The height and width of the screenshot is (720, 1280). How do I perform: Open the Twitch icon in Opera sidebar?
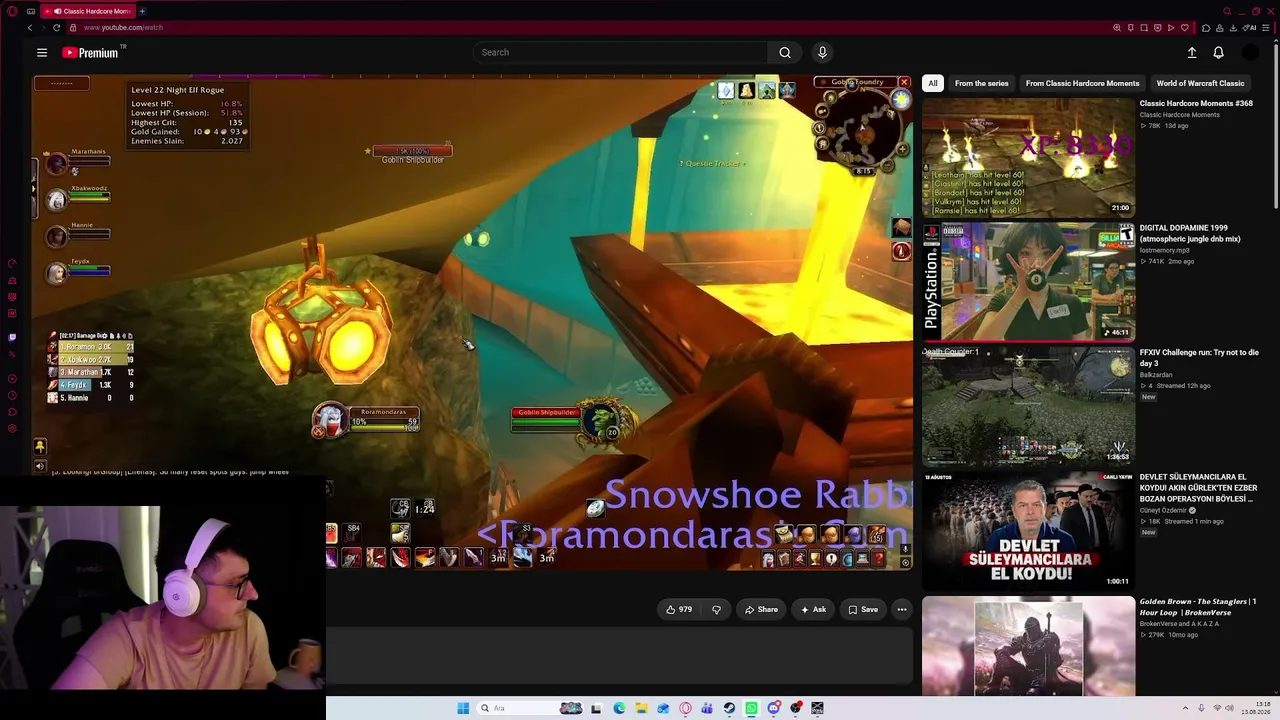[12, 337]
